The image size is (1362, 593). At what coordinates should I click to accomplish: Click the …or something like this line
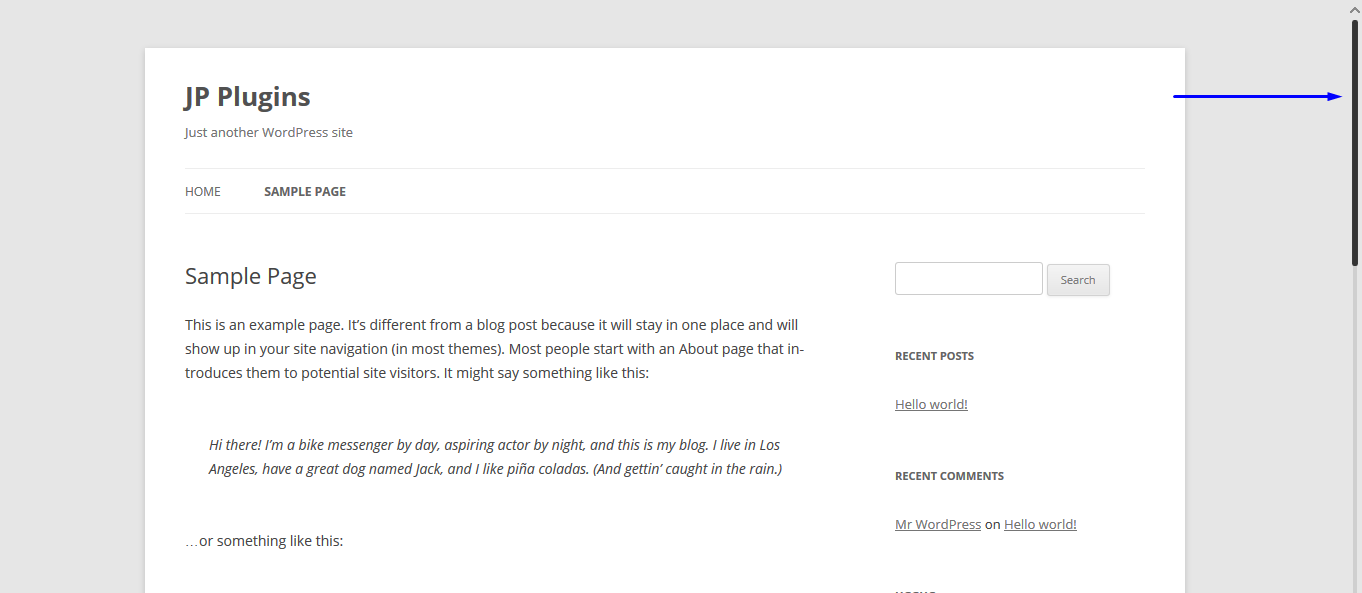[264, 541]
